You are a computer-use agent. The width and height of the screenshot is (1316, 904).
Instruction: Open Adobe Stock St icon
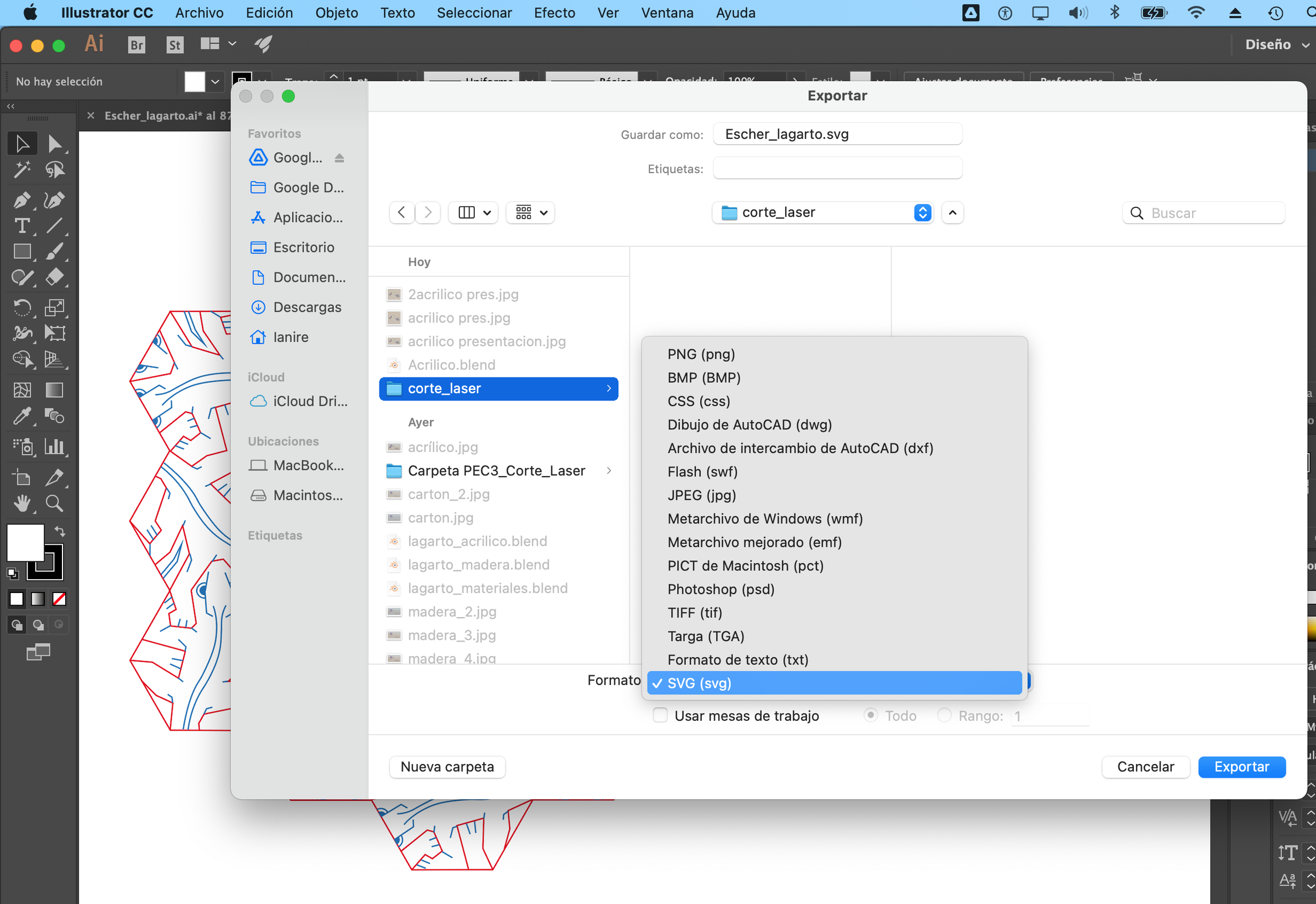175,45
